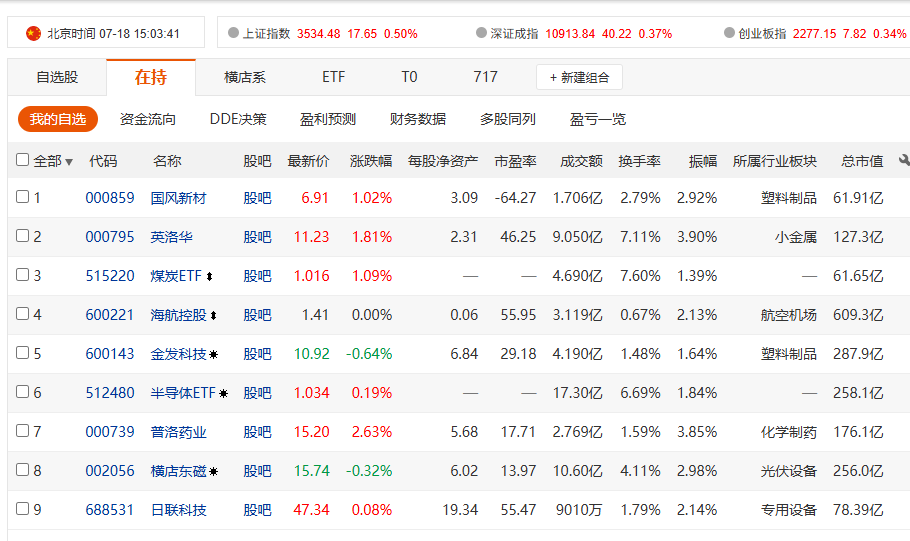Open stock code link 000859
The image size is (910, 541).
pos(110,198)
